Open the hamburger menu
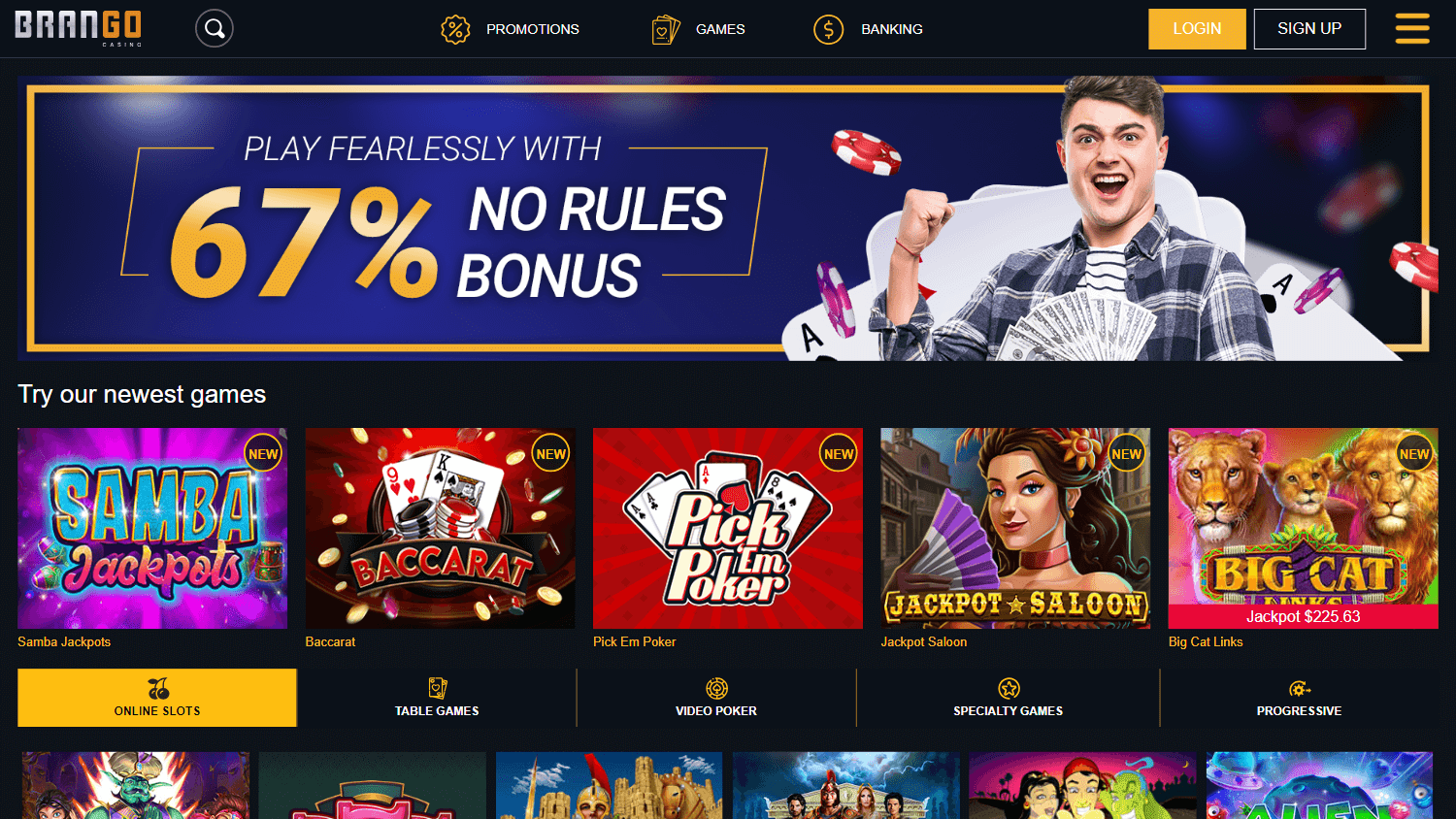The width and height of the screenshot is (1456, 819). (x=1412, y=28)
